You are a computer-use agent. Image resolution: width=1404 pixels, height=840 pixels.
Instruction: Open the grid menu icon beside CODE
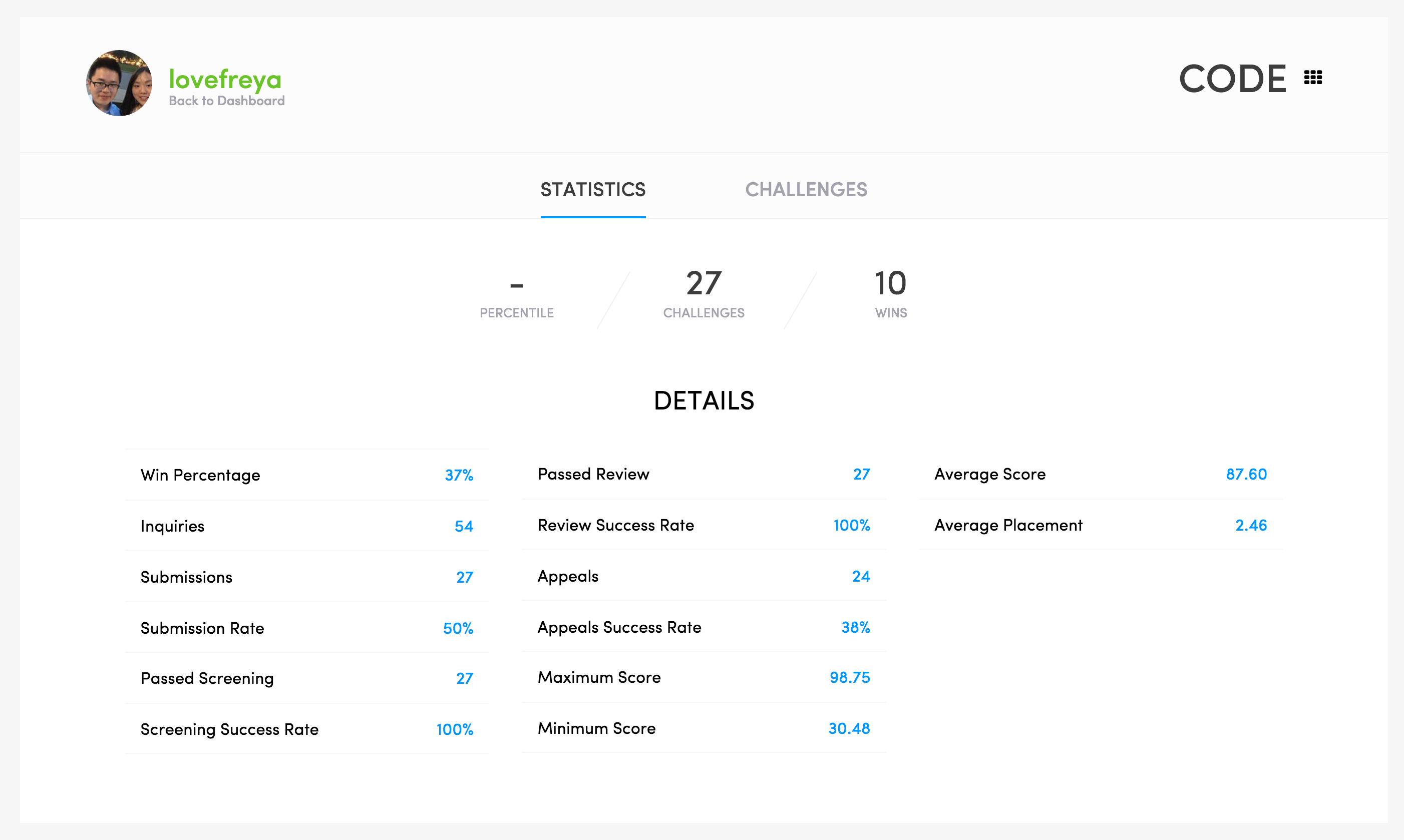[1313, 78]
